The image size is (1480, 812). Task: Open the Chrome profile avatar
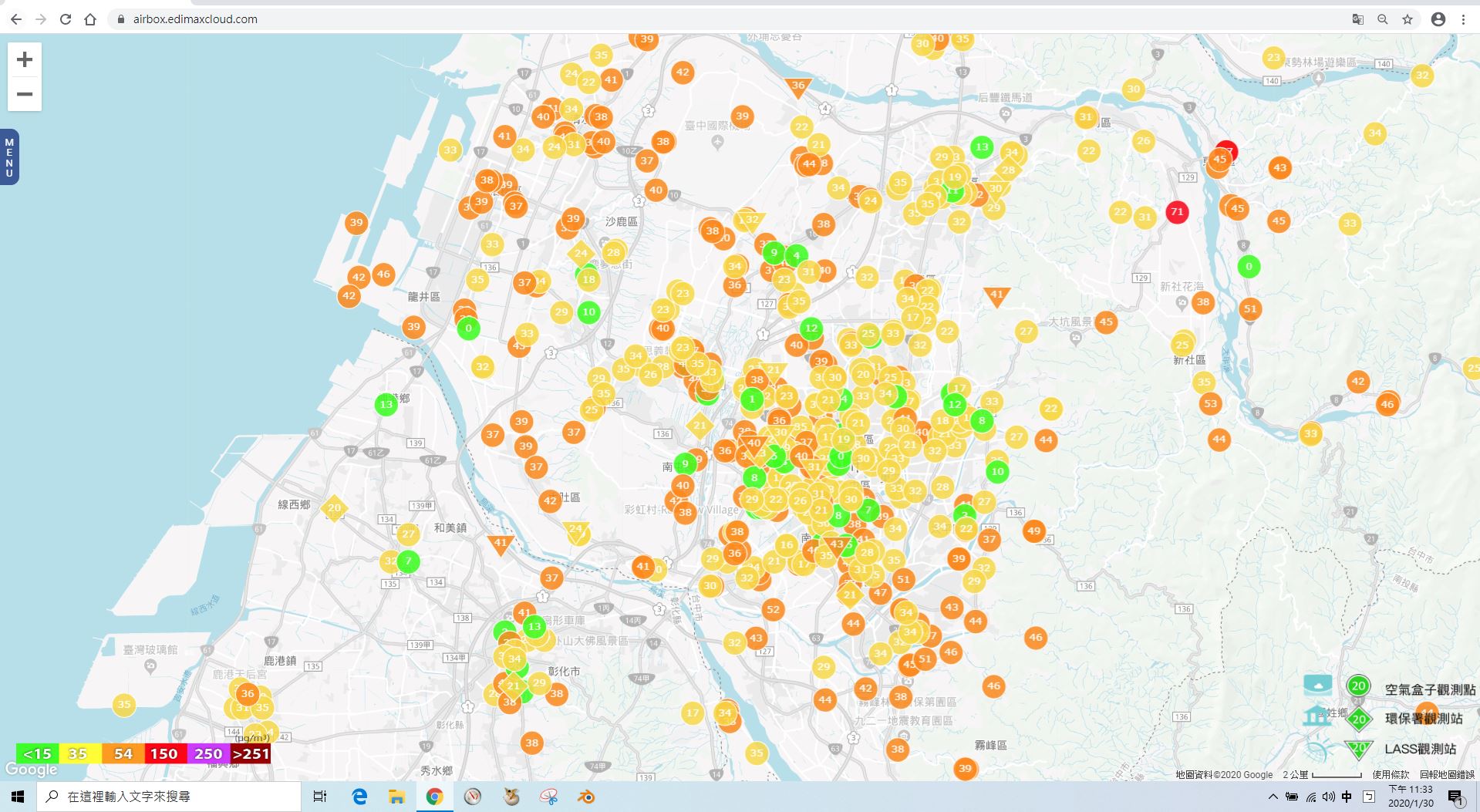[x=1438, y=19]
